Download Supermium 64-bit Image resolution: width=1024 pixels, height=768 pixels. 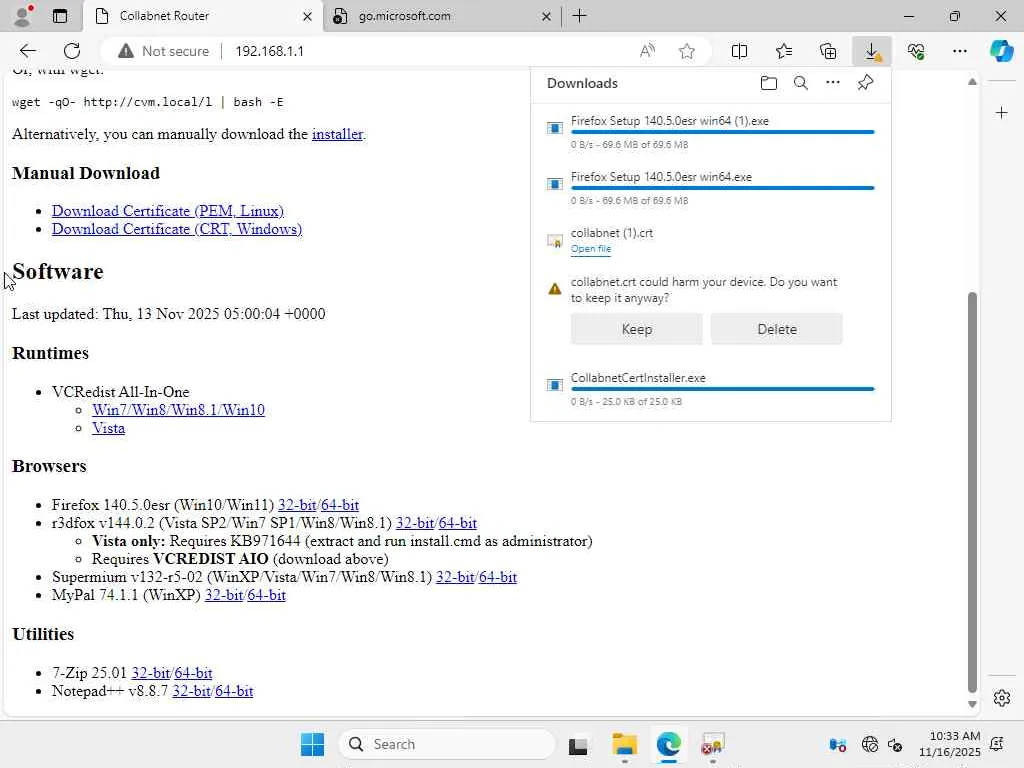(x=498, y=577)
